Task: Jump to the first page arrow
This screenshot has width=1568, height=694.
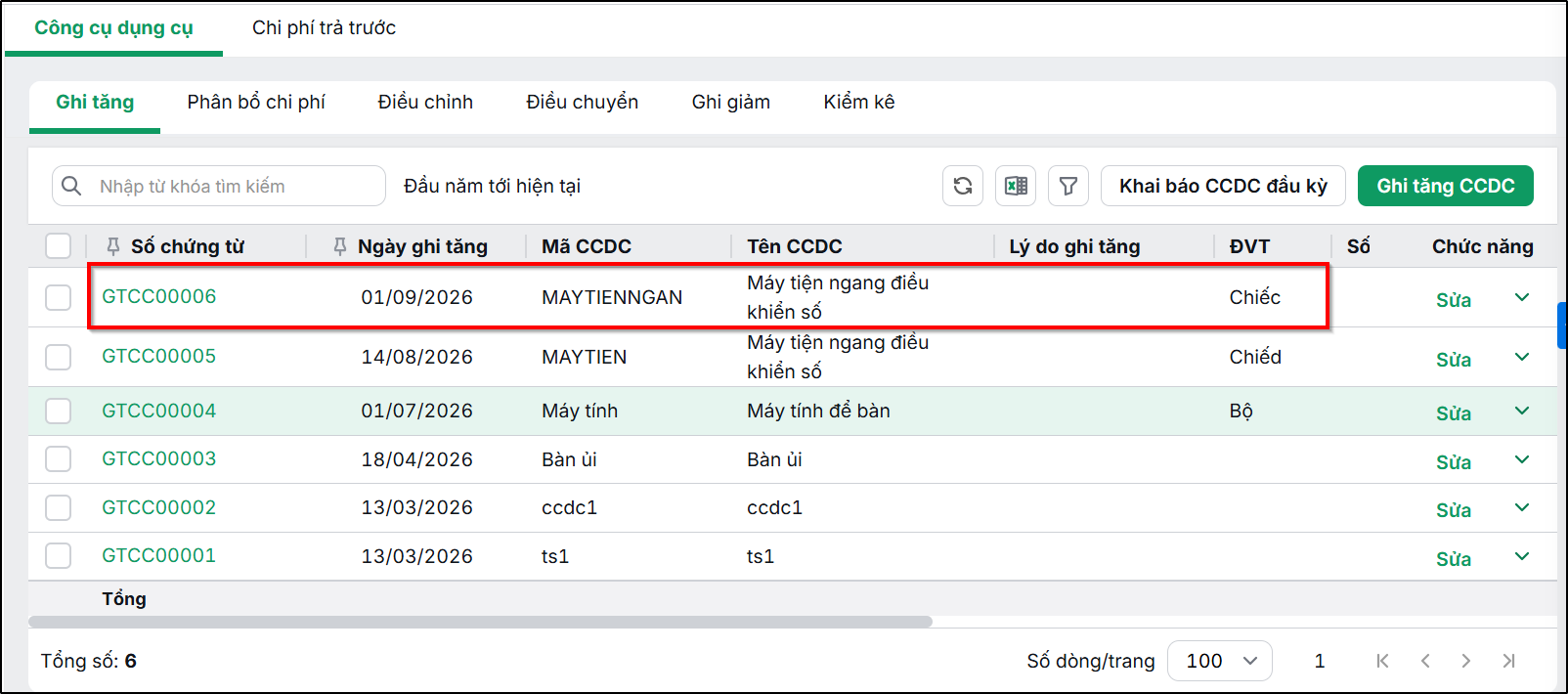Action: (1382, 661)
